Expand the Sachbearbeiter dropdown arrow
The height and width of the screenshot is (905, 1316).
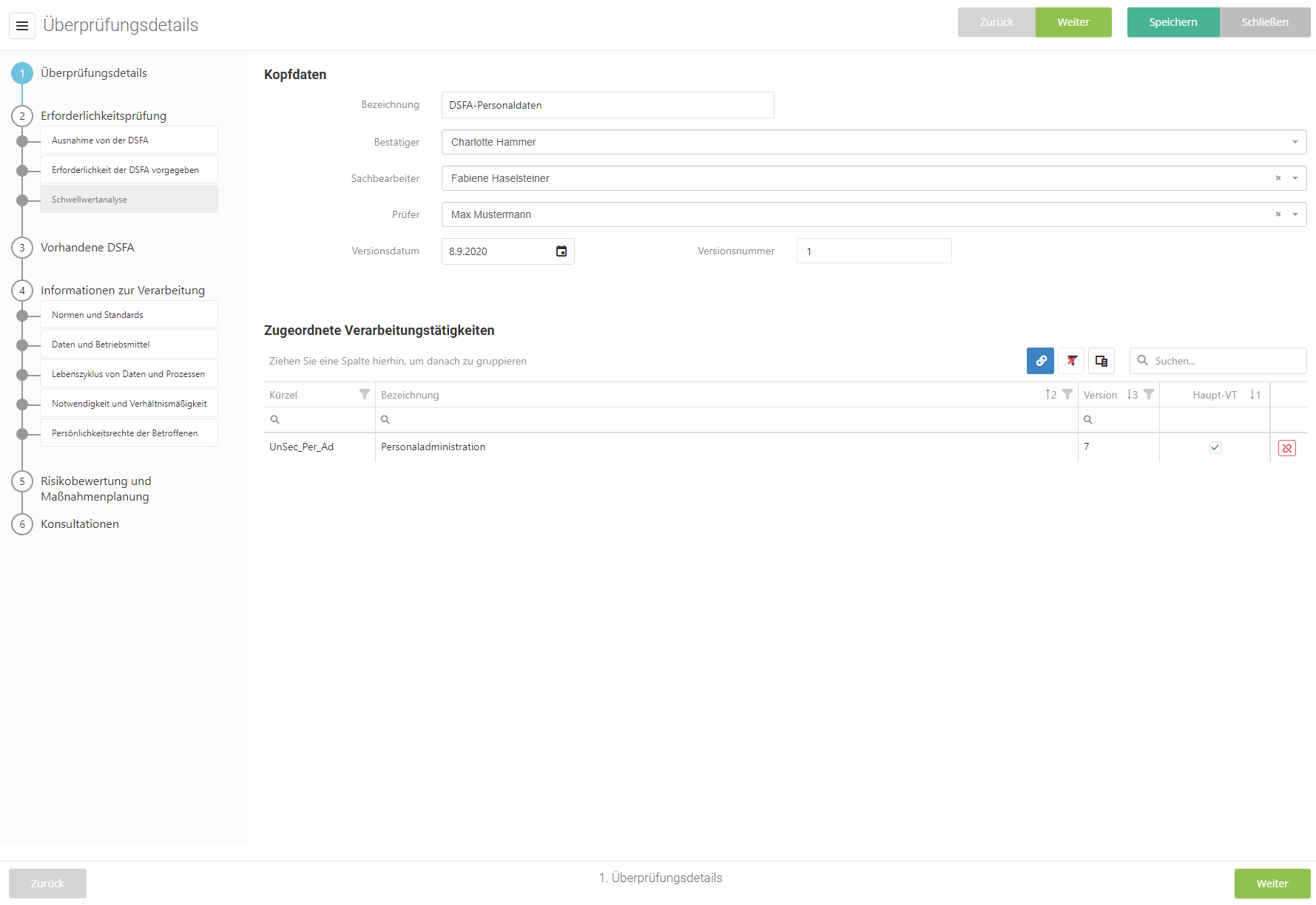tap(1295, 178)
